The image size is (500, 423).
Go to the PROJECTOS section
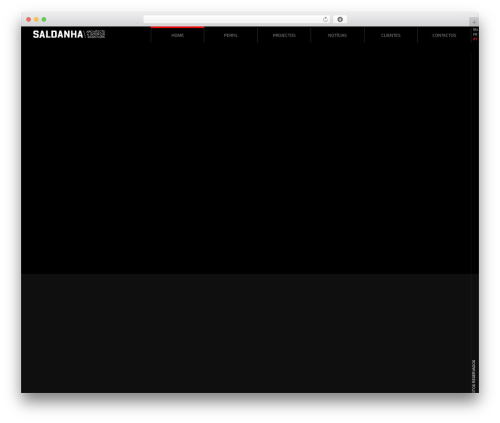click(284, 35)
